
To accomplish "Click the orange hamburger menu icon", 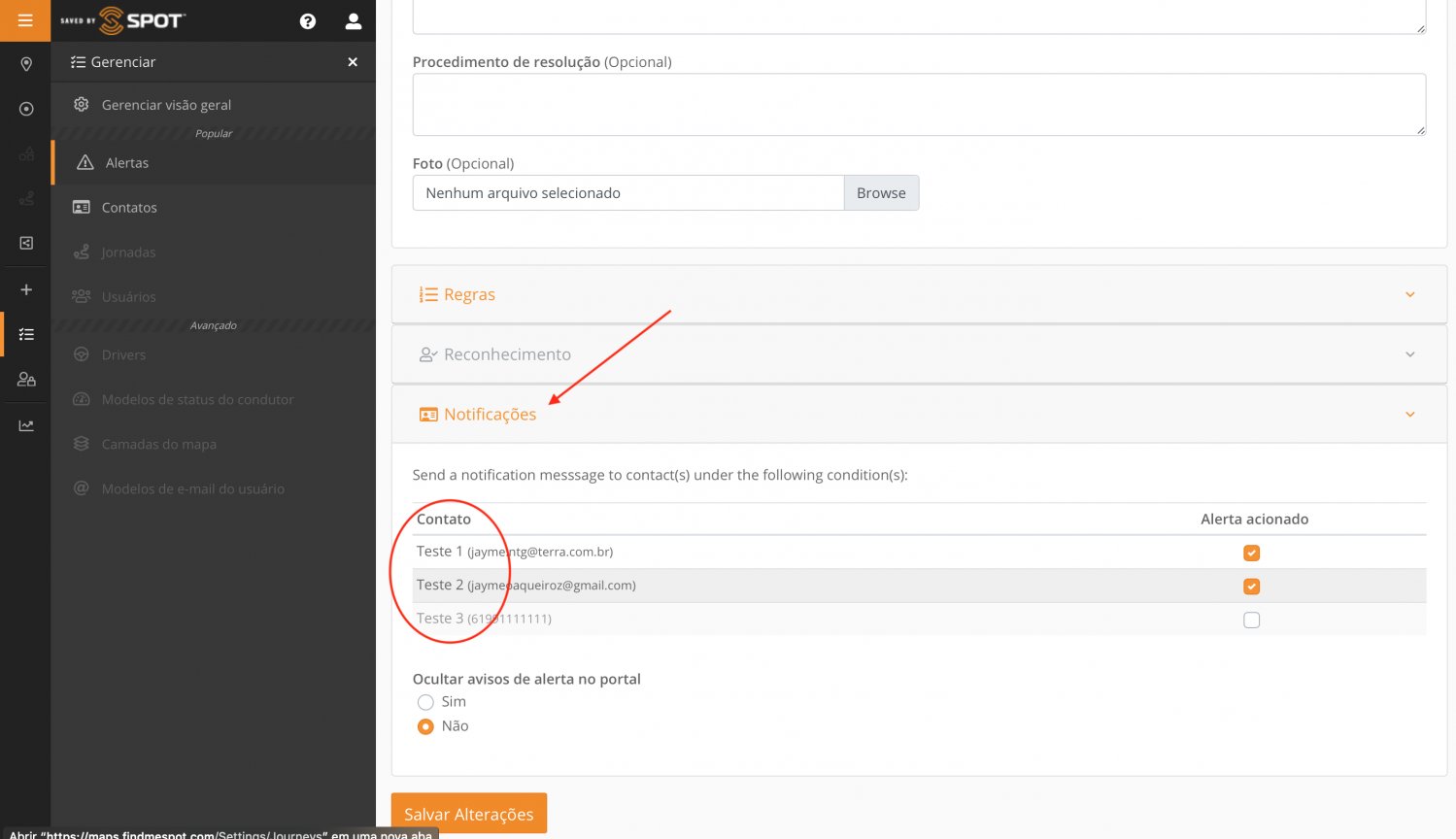I will 25,20.
